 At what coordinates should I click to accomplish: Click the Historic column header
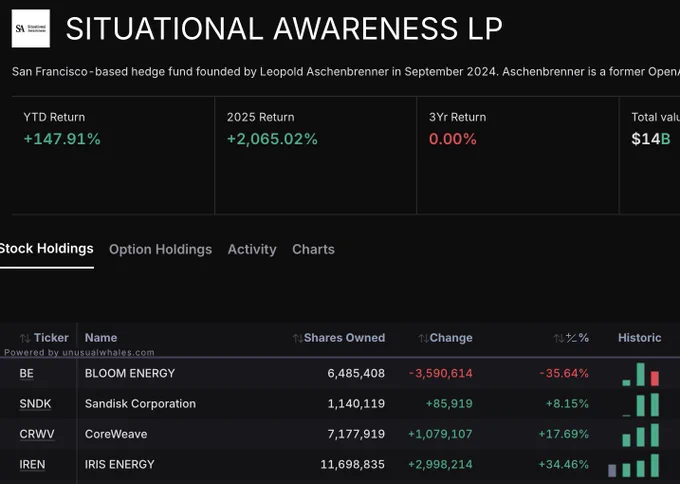(x=640, y=338)
